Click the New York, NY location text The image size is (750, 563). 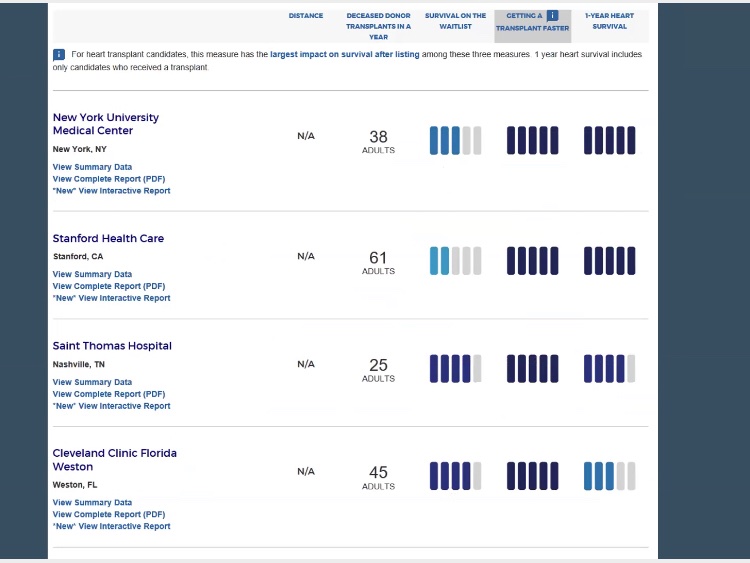(x=79, y=149)
